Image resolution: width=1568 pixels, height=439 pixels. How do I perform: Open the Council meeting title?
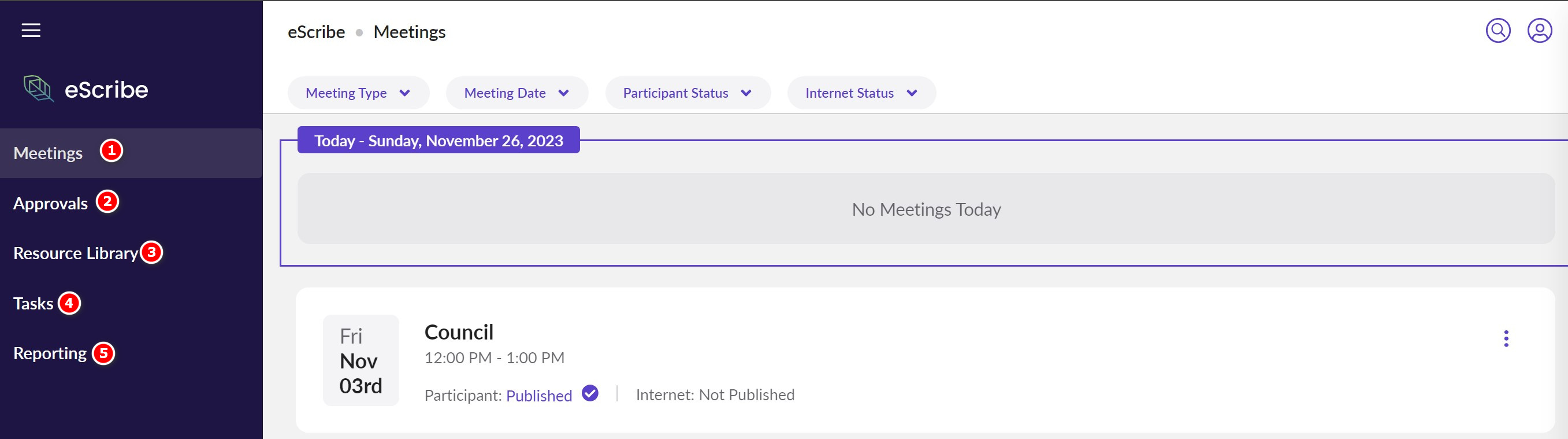point(458,333)
